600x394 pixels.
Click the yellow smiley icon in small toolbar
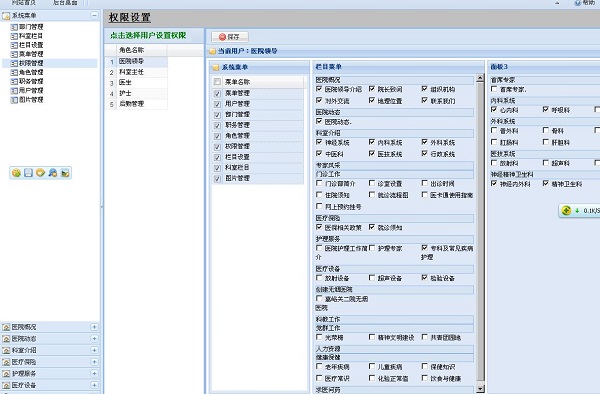(x=16, y=173)
